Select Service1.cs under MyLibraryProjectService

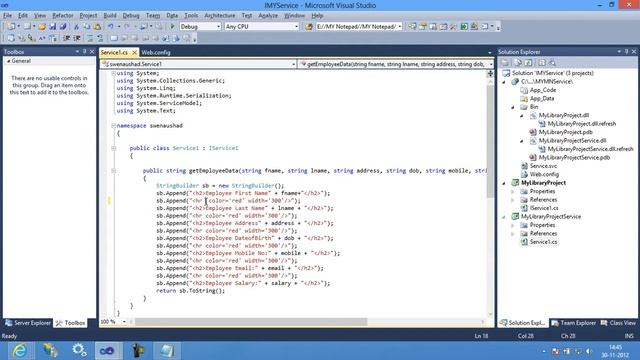pos(543,242)
